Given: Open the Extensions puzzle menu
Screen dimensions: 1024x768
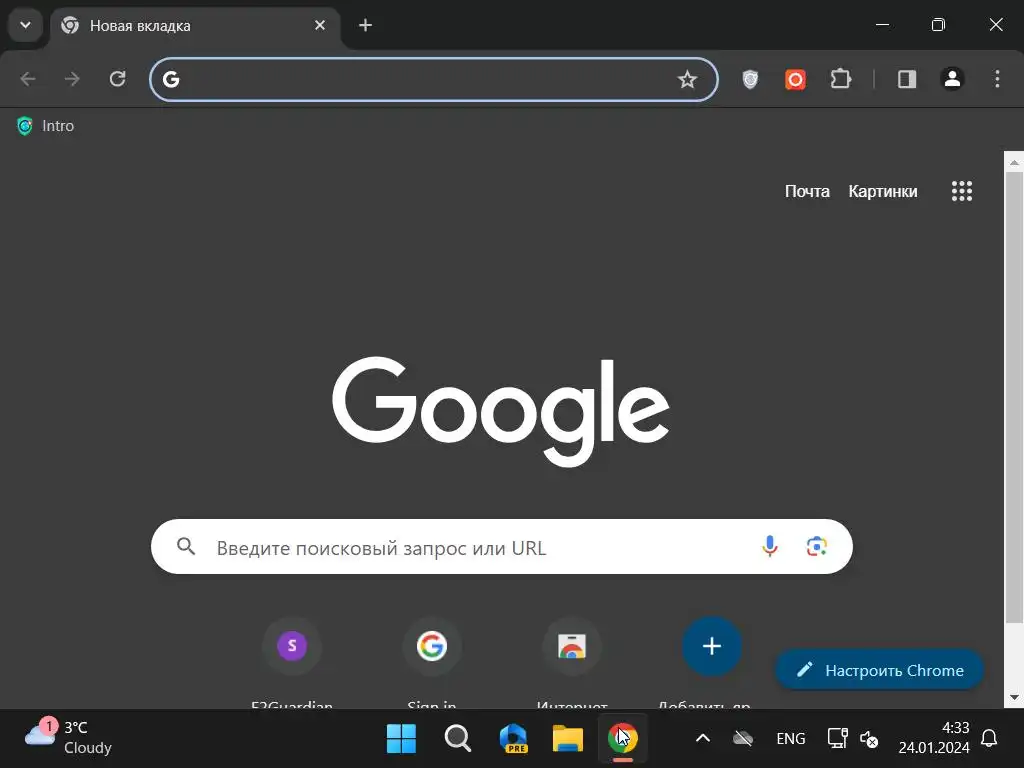Looking at the screenshot, I should [840, 80].
